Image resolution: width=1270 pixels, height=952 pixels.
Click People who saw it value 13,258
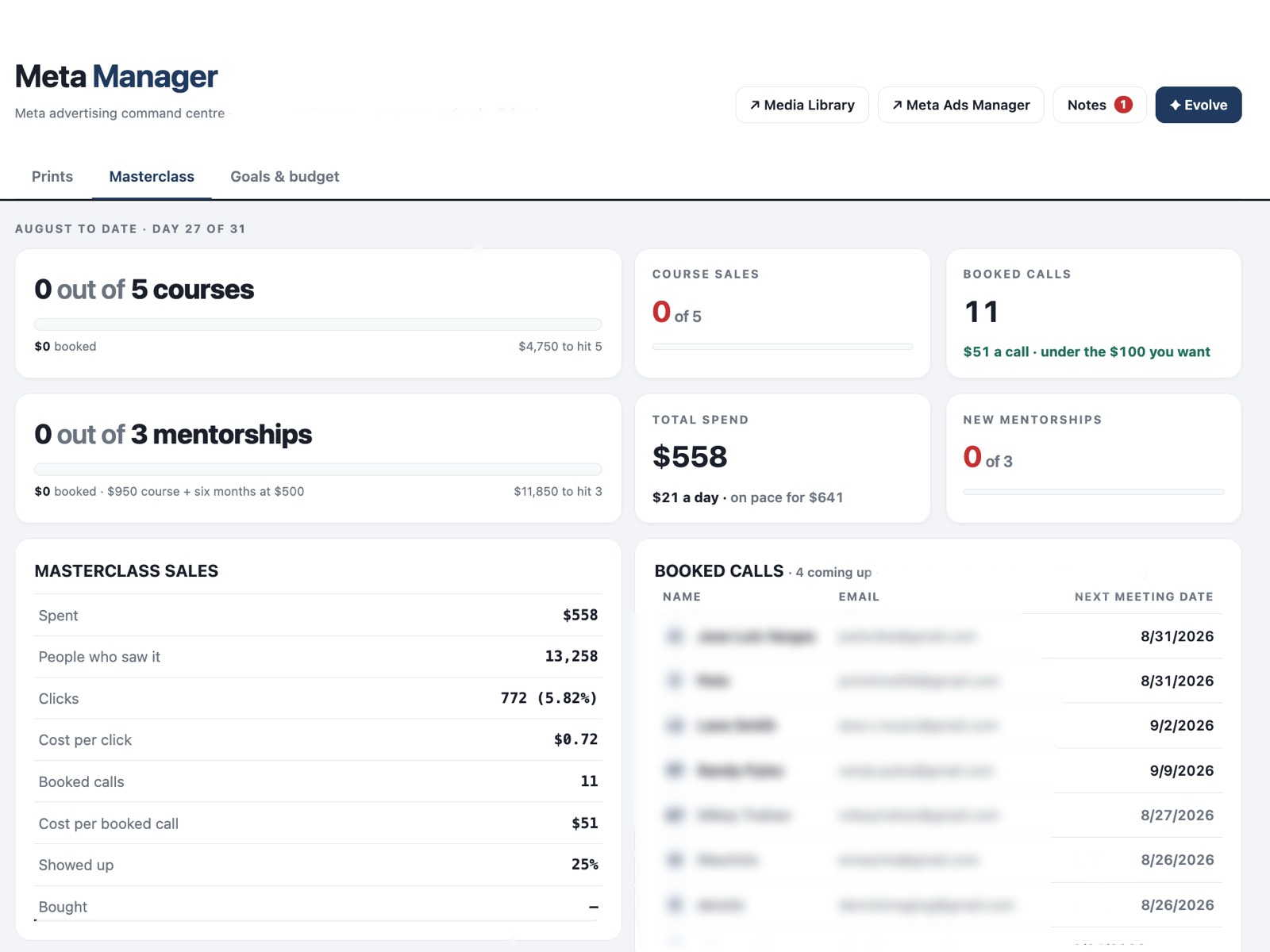[571, 656]
